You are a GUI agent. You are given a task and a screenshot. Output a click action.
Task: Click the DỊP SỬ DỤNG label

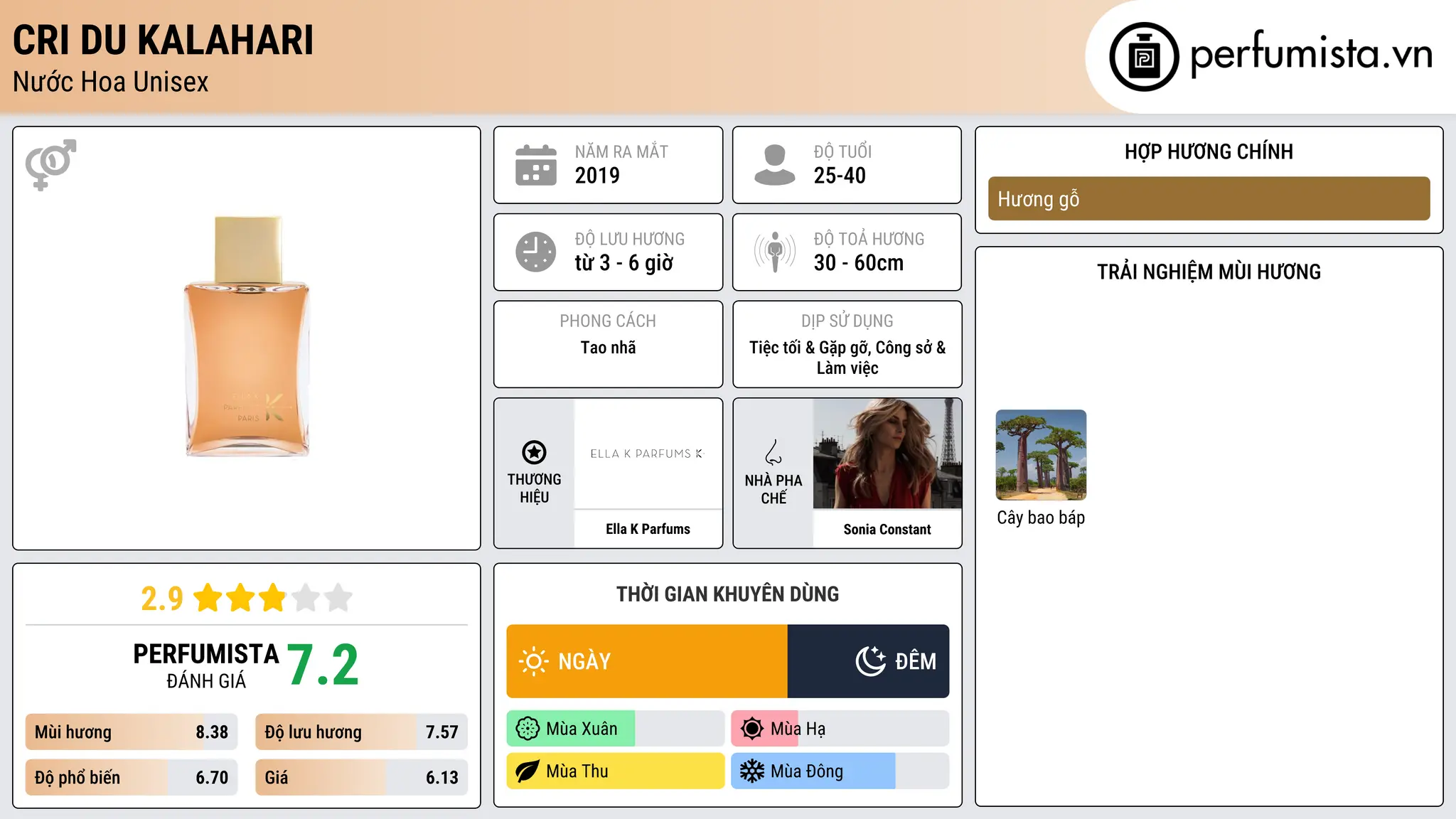[x=847, y=321]
